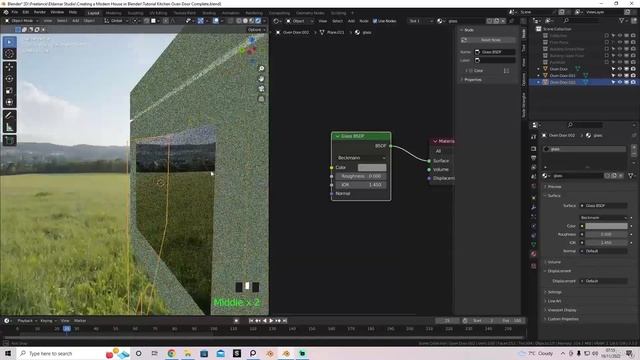Open the Tool properties tab

pyautogui.click(x=533, y=137)
